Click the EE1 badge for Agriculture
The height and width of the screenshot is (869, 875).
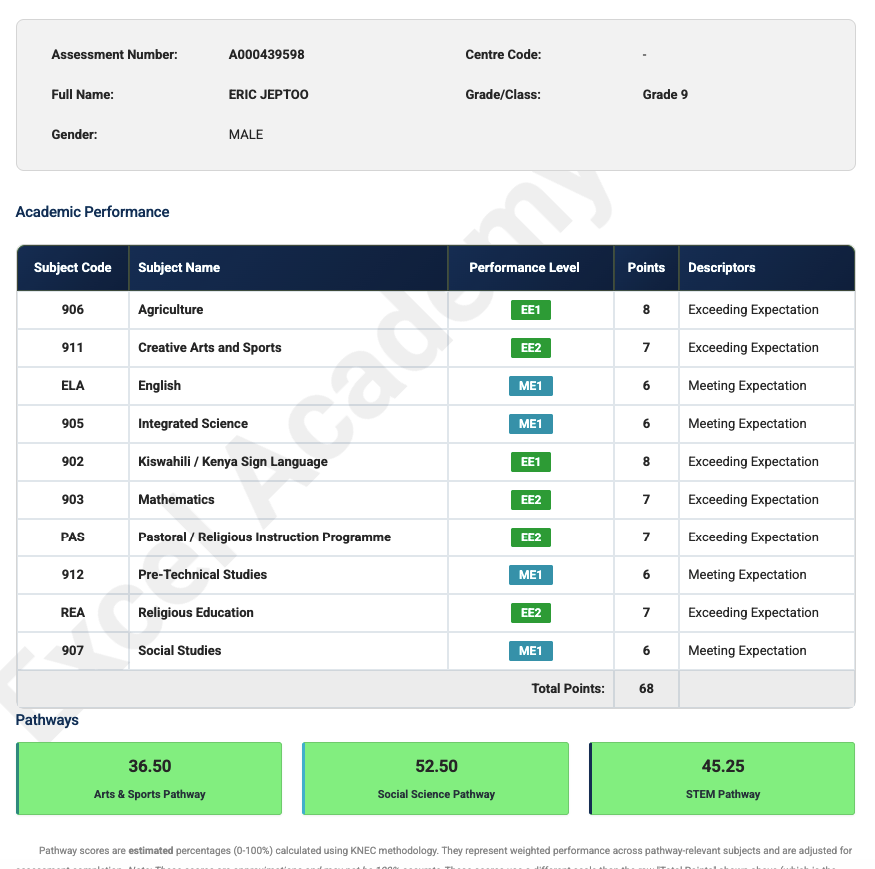530,309
